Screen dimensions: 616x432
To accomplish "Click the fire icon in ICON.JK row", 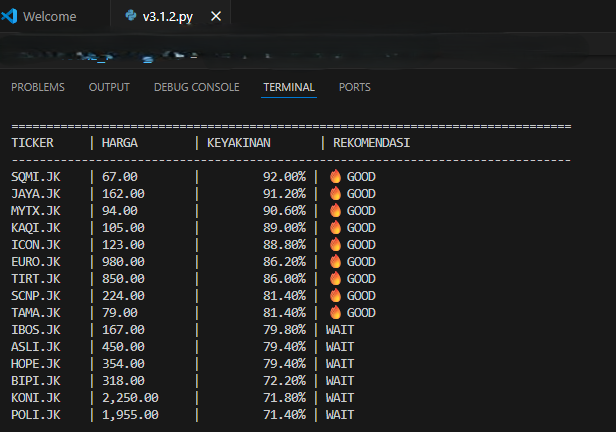I will [335, 245].
